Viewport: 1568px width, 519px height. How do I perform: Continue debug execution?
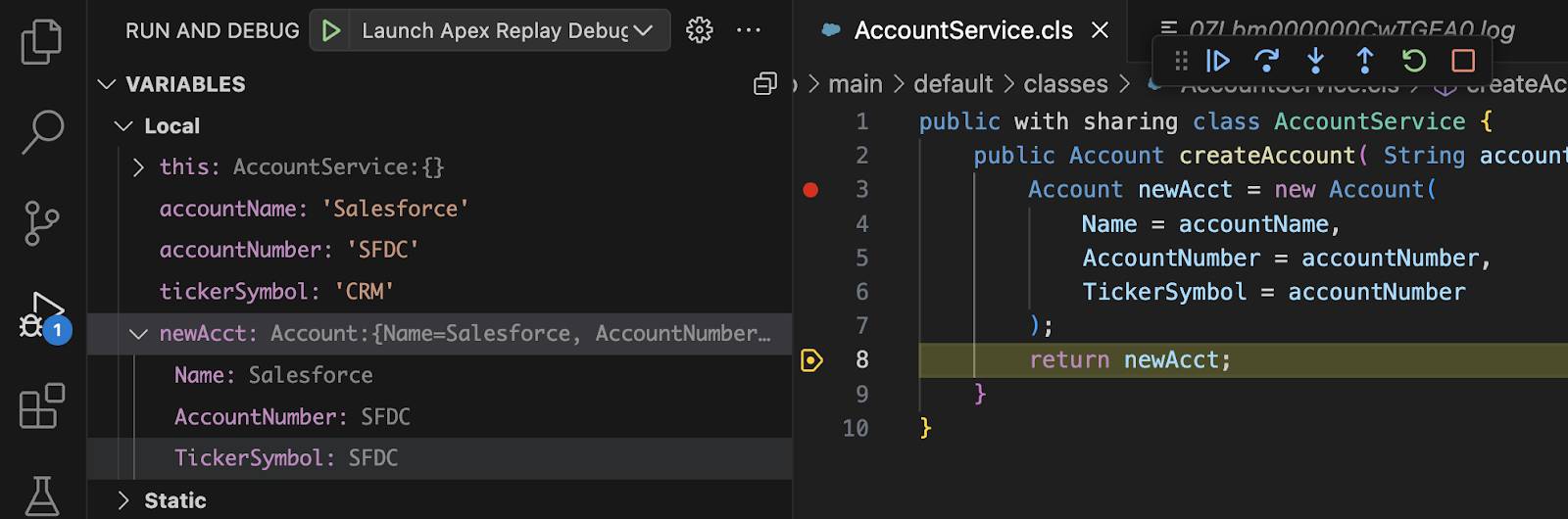tap(1218, 61)
